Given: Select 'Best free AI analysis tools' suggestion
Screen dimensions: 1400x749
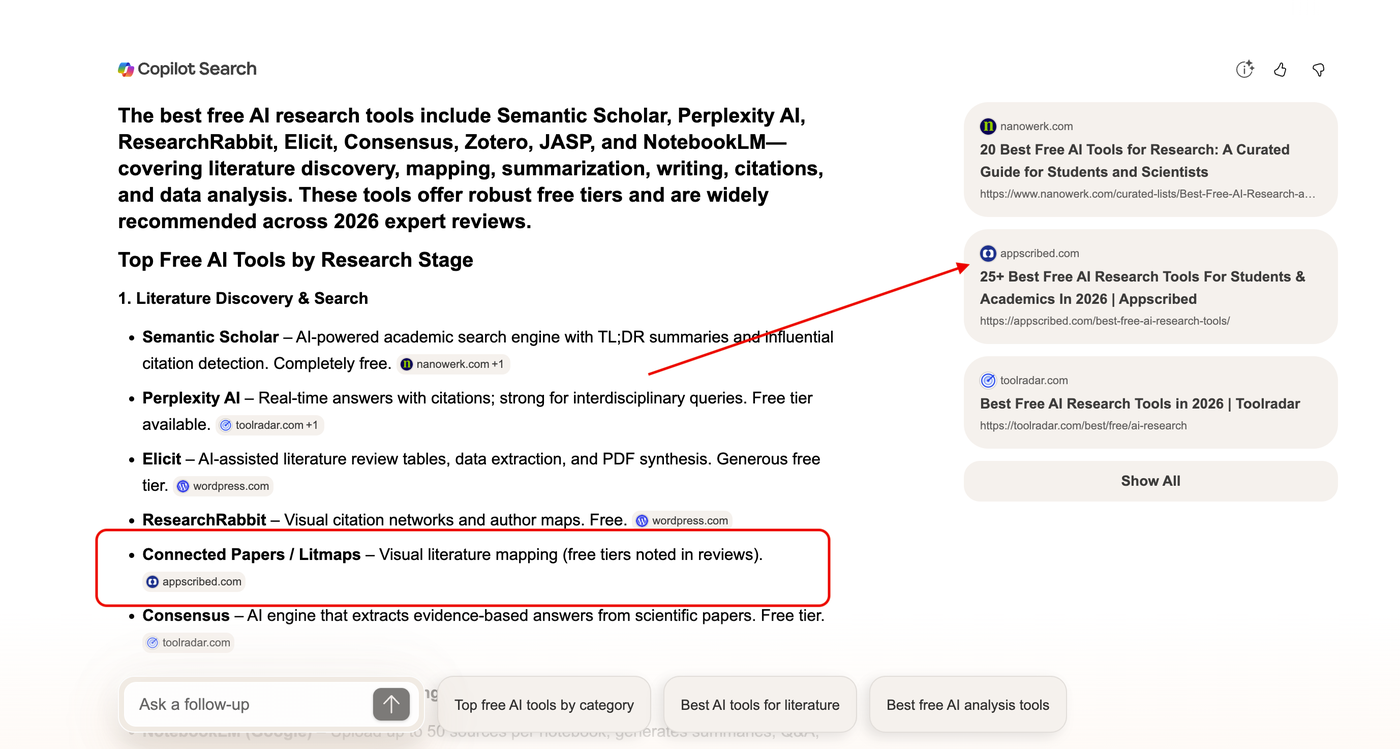Looking at the screenshot, I should pos(968,705).
